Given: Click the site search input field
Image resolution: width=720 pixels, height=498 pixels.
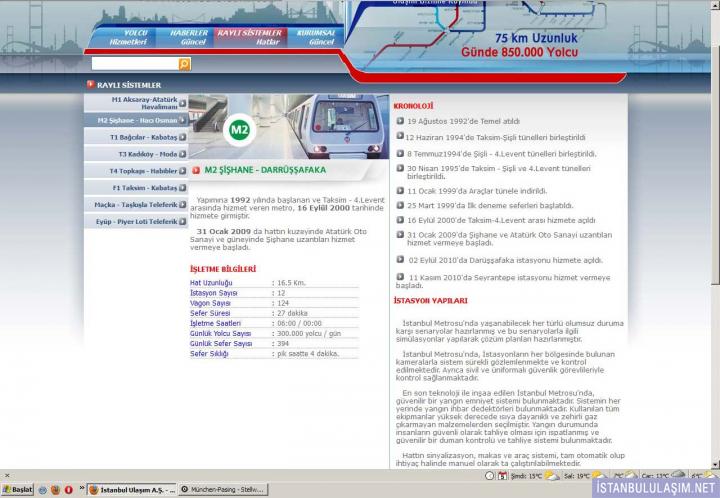Looking at the screenshot, I should (133, 63).
